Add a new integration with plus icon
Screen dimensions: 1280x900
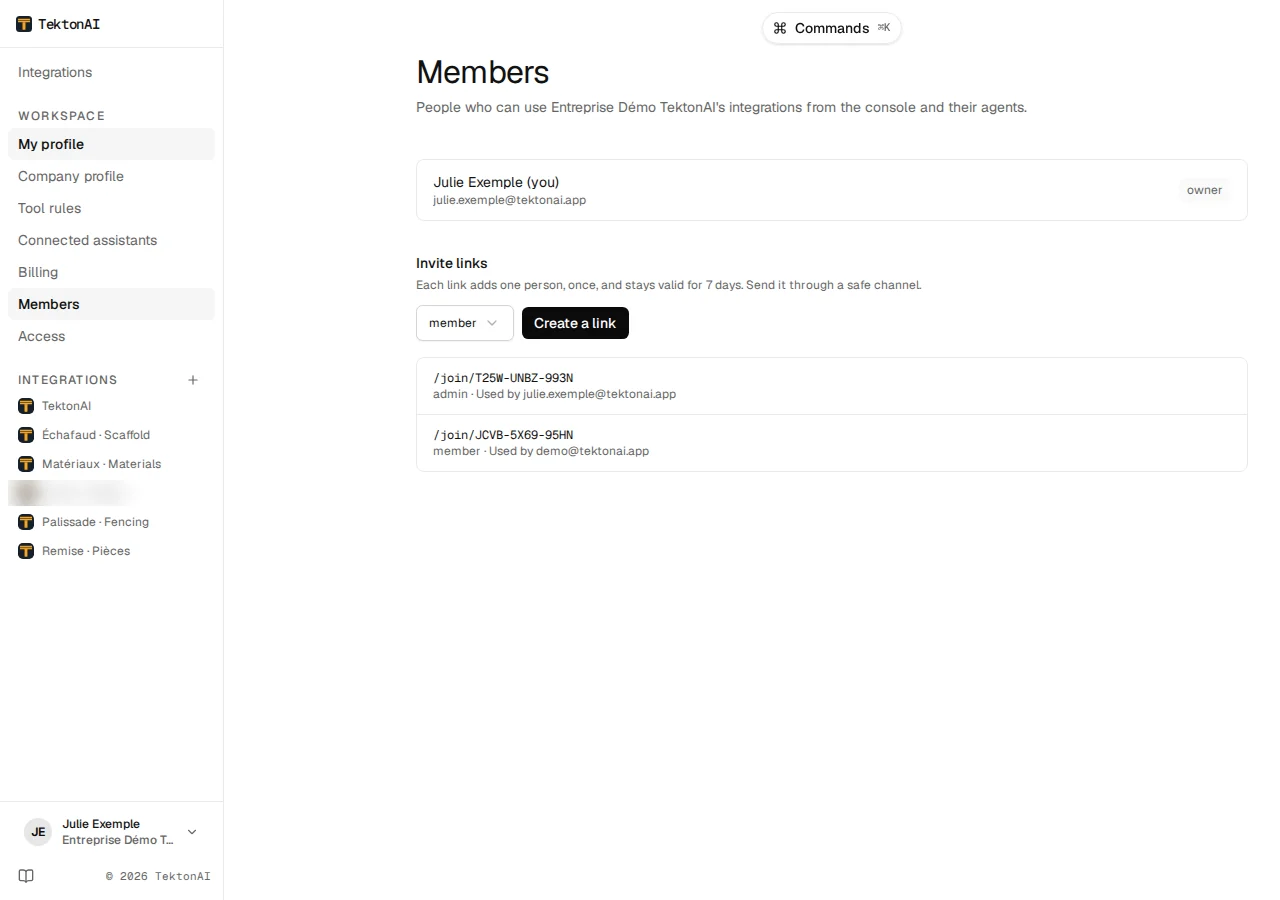pyautogui.click(x=193, y=380)
